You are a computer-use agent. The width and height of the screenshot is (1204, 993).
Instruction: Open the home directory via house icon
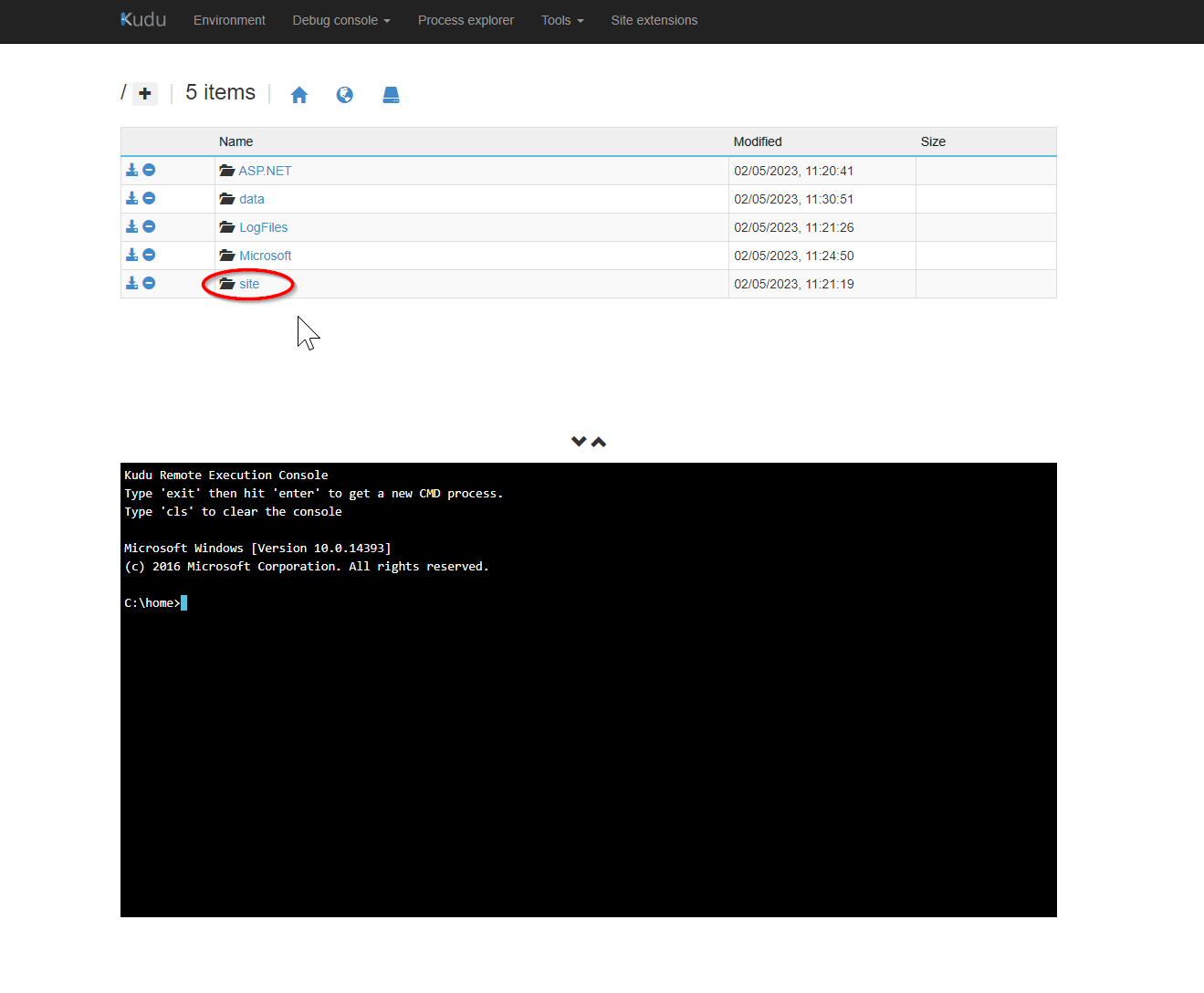point(298,94)
